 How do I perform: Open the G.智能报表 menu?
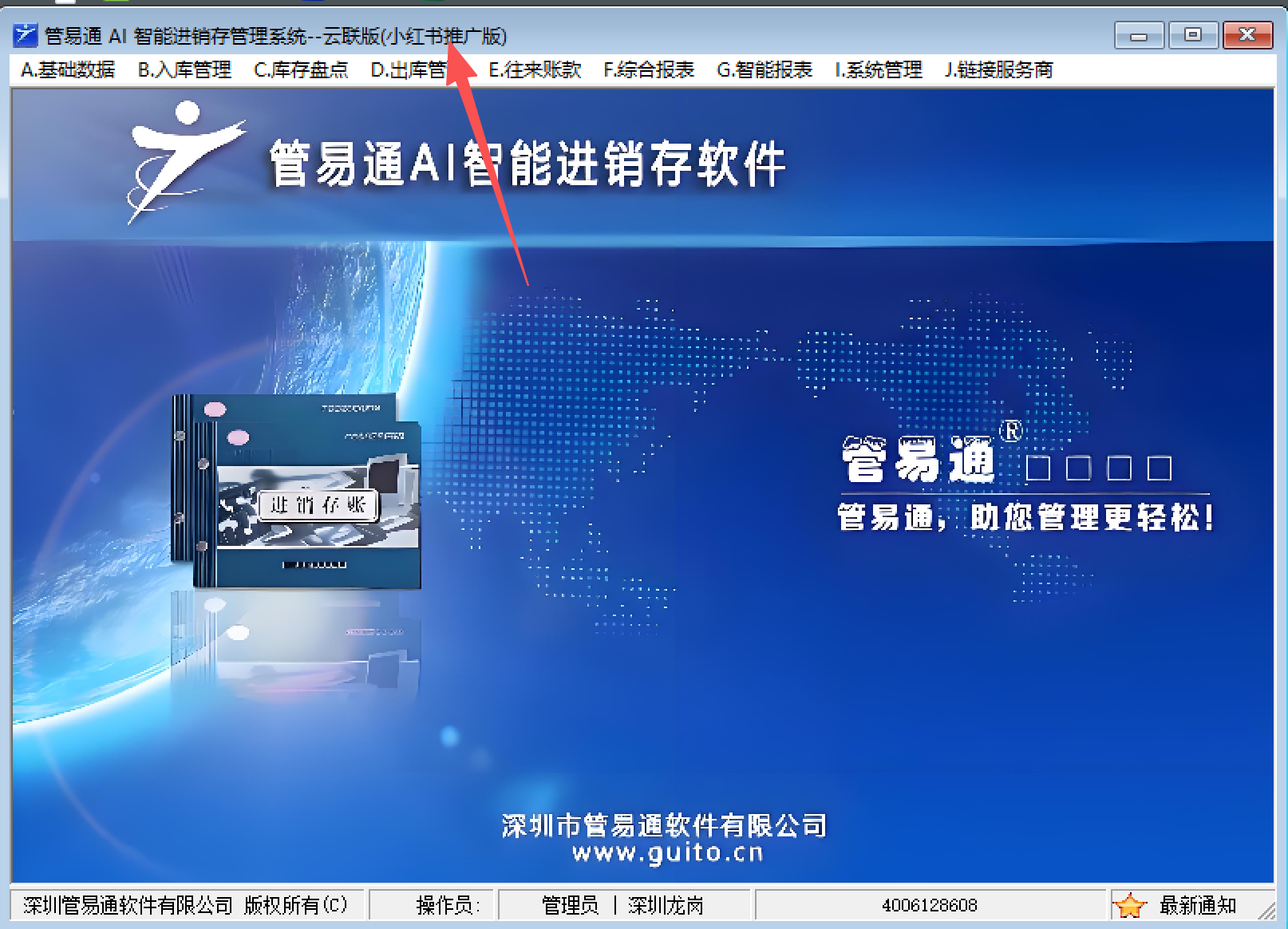[x=765, y=70]
